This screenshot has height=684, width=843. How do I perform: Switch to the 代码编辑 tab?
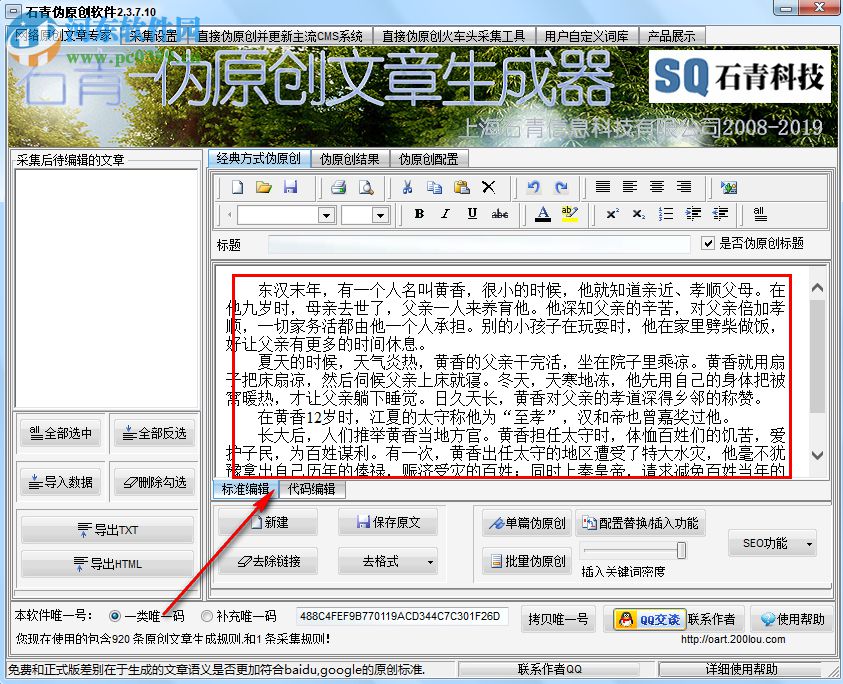click(x=312, y=489)
